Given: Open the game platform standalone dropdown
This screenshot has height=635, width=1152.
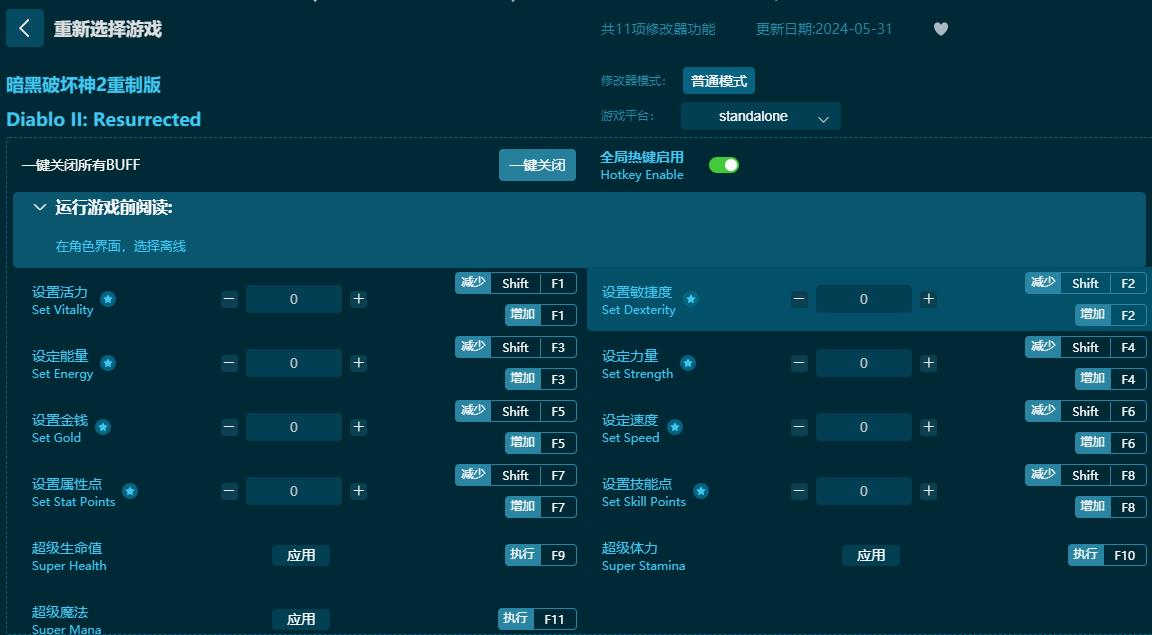Looking at the screenshot, I should [x=760, y=116].
